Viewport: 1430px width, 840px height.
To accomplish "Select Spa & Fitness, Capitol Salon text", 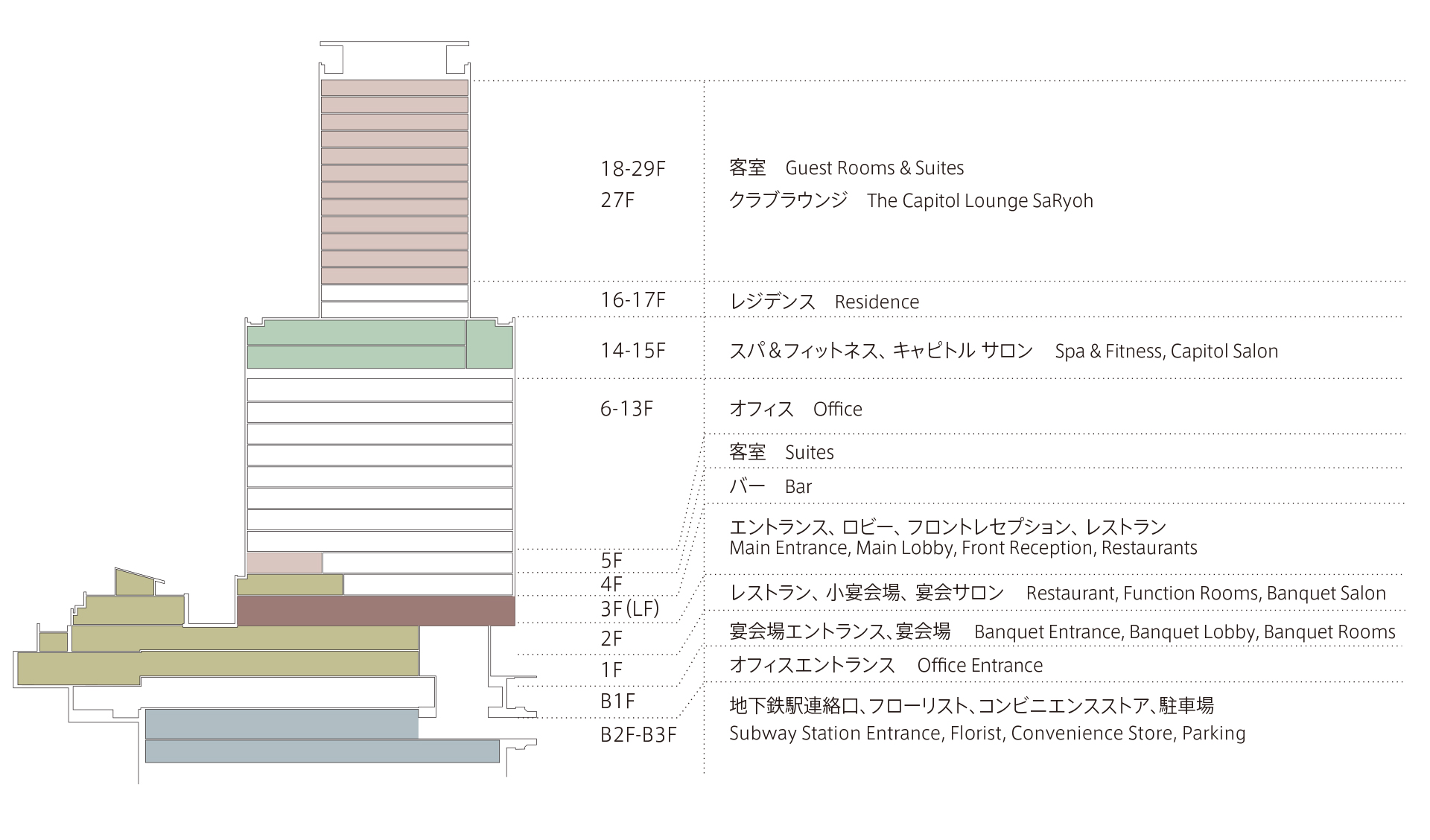I will [x=1166, y=351].
